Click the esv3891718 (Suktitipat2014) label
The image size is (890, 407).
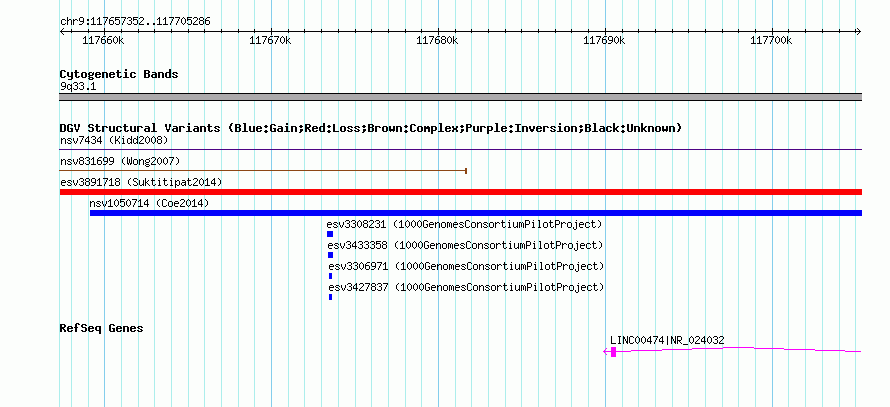(141, 182)
